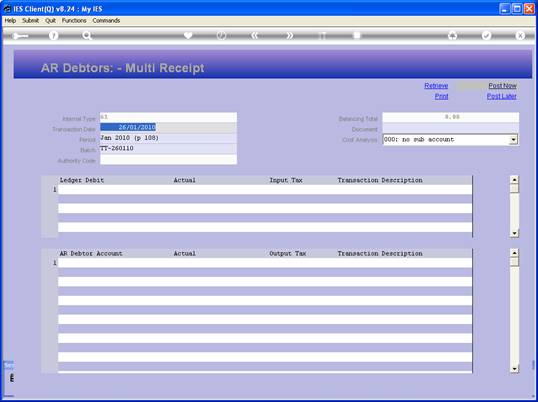
Task: Click the checkmark confirm toolbar icon
Action: click(x=486, y=36)
